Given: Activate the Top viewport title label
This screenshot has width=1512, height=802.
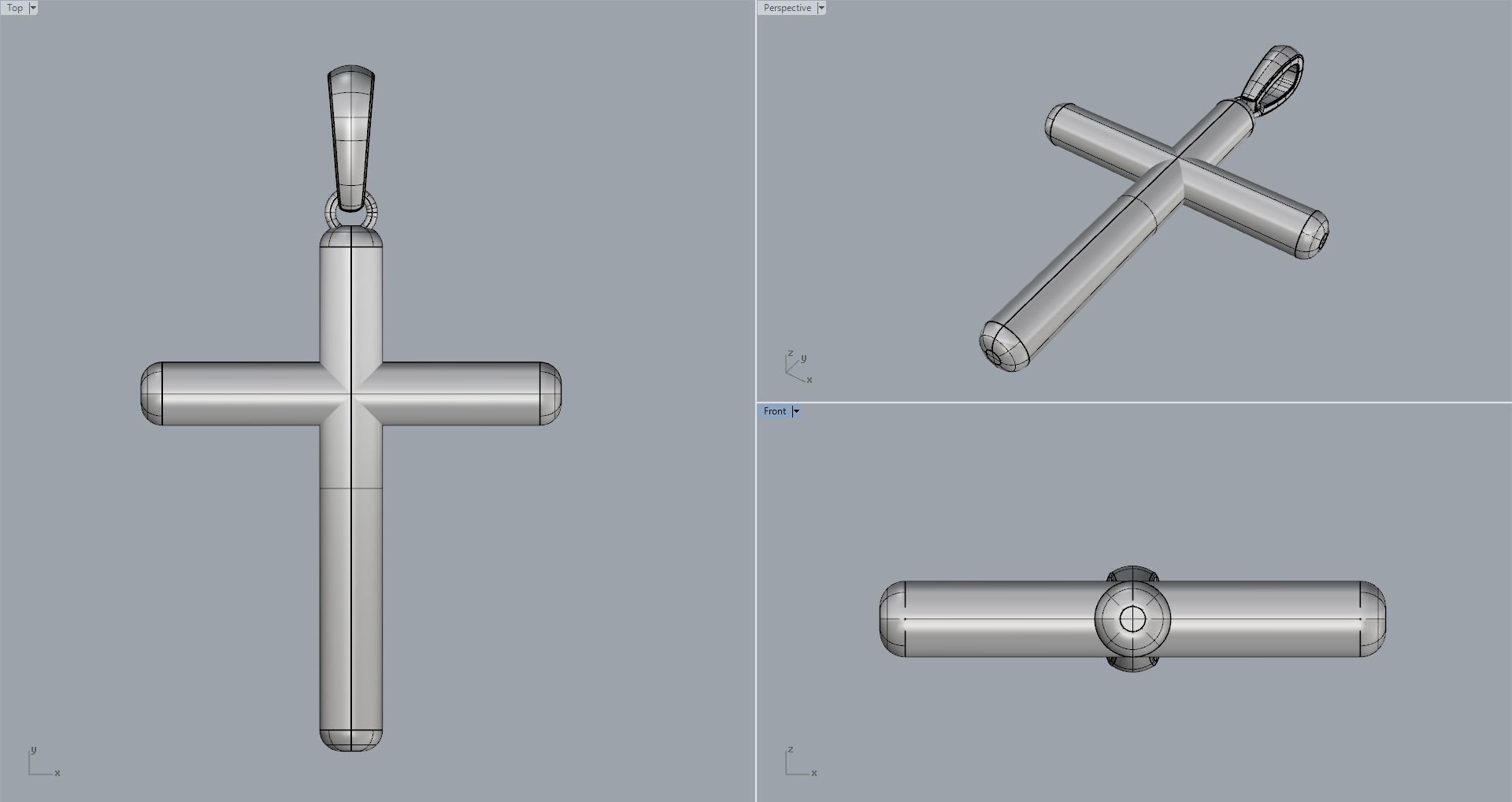Looking at the screenshot, I should pyautogui.click(x=15, y=8).
